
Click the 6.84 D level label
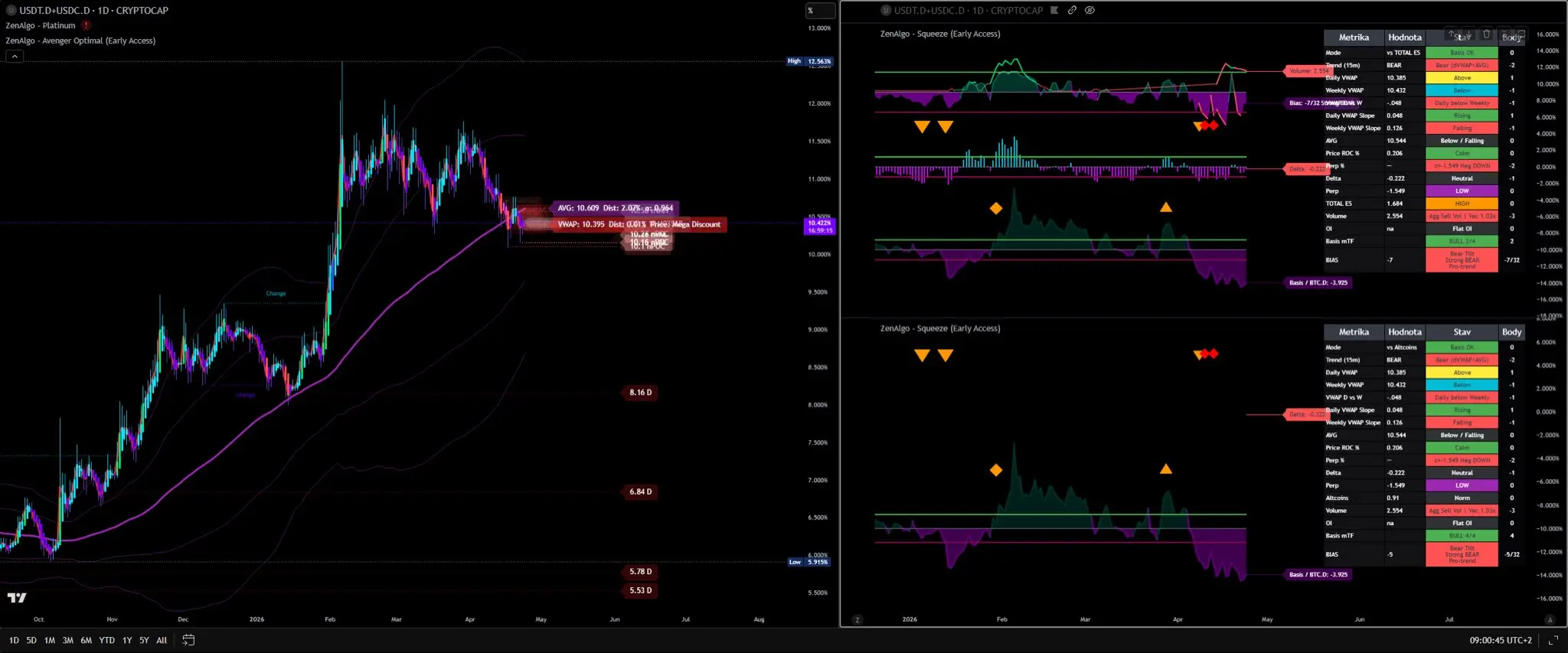[641, 491]
